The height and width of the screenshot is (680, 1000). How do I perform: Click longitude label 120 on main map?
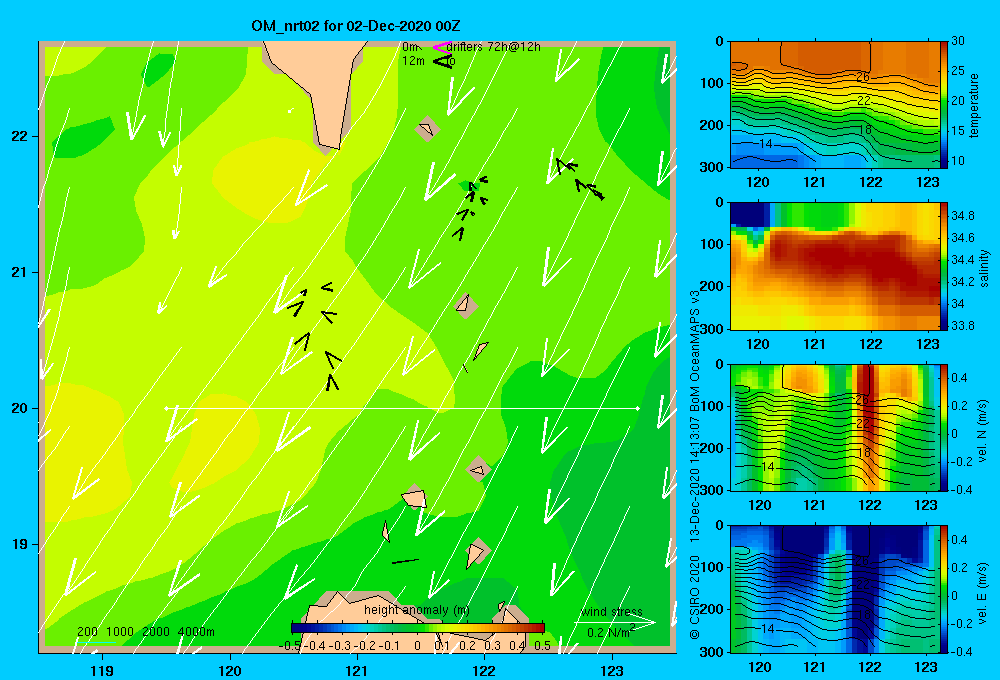tap(230, 670)
